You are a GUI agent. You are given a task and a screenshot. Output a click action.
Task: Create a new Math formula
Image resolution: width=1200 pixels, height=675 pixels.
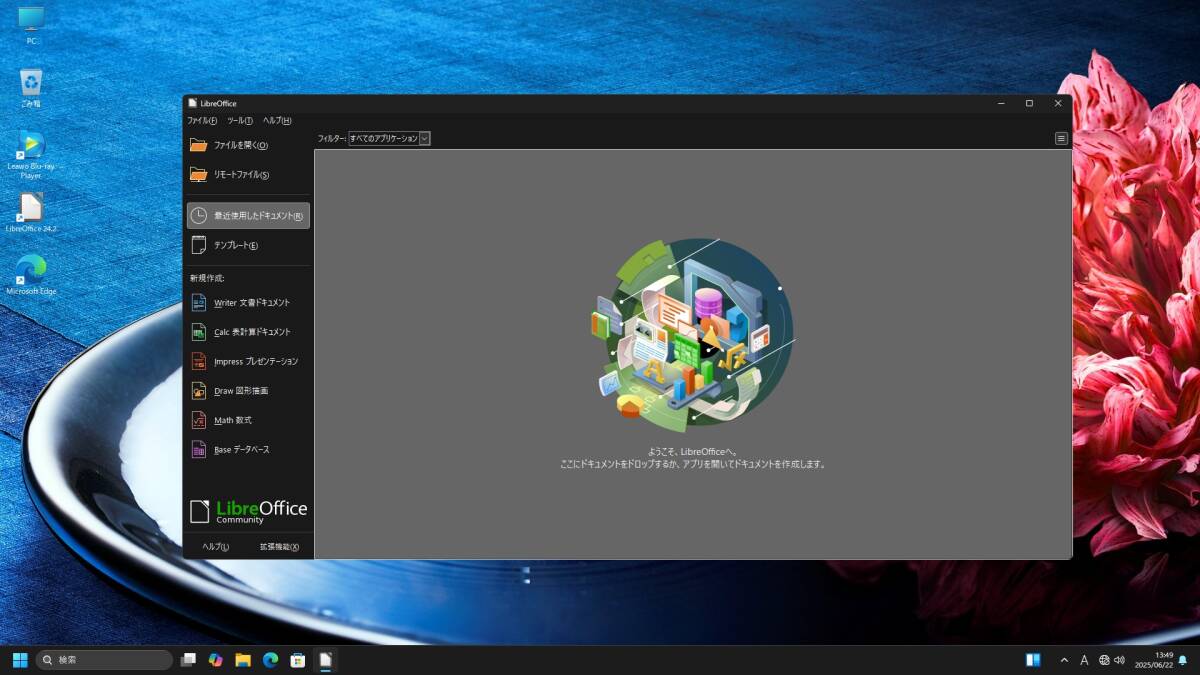[248, 420]
